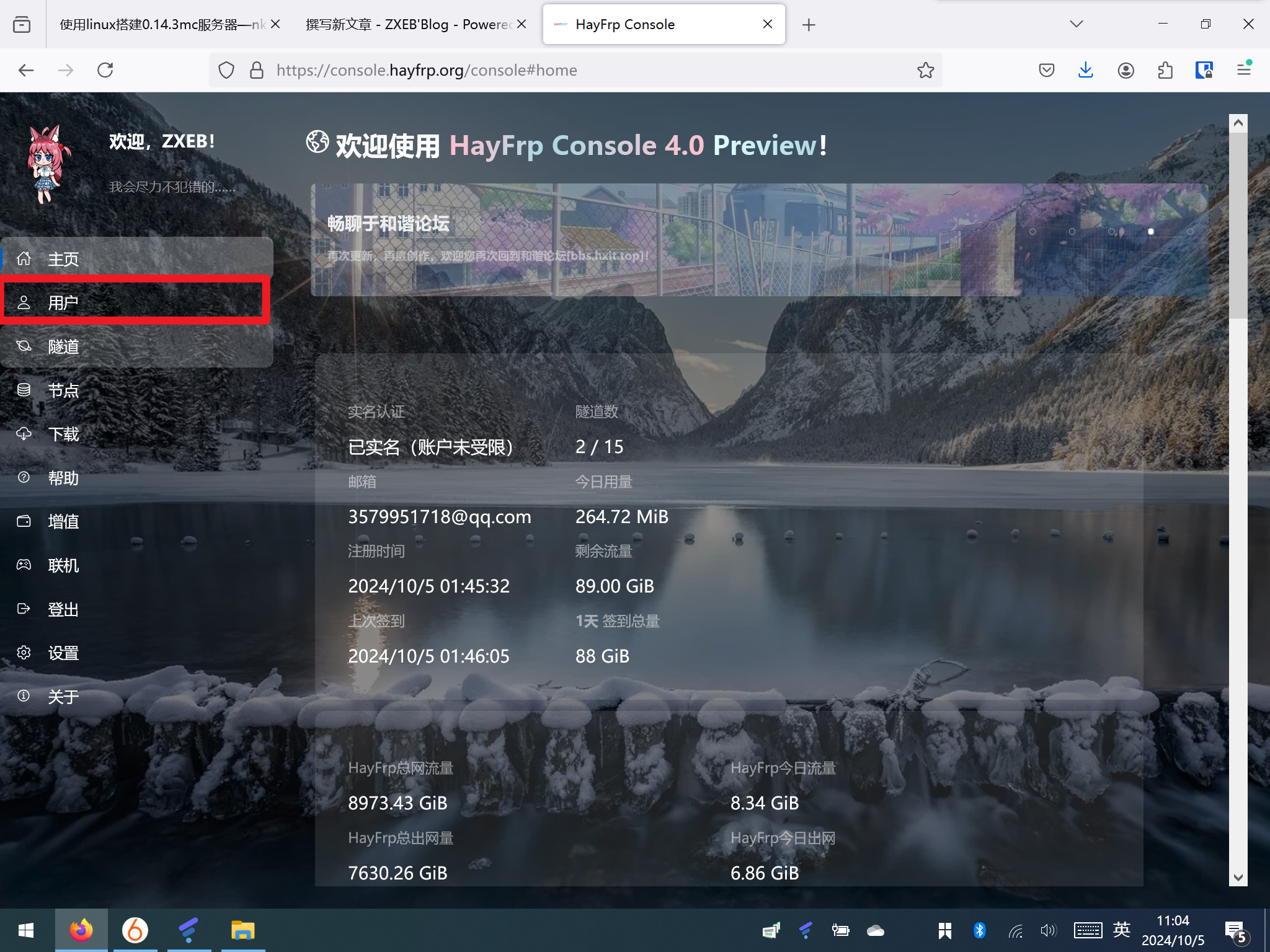Click the page scrollbar down arrow
This screenshot has height=952, width=1270.
[x=1238, y=878]
